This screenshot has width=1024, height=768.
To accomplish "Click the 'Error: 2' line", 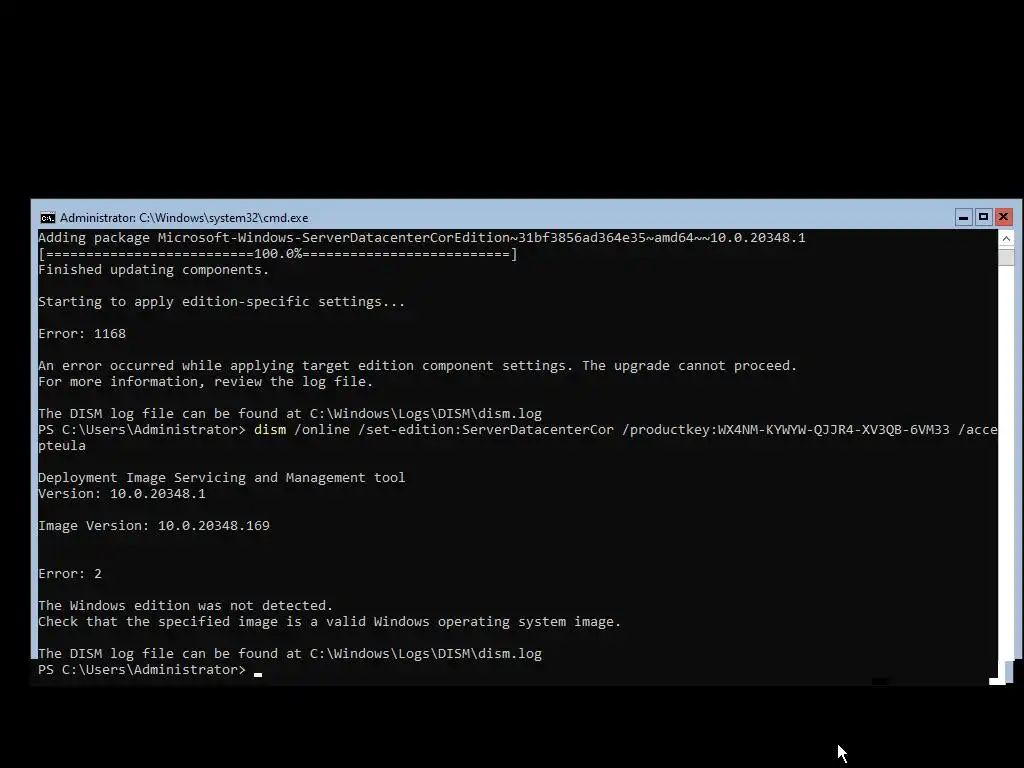I will 70,573.
